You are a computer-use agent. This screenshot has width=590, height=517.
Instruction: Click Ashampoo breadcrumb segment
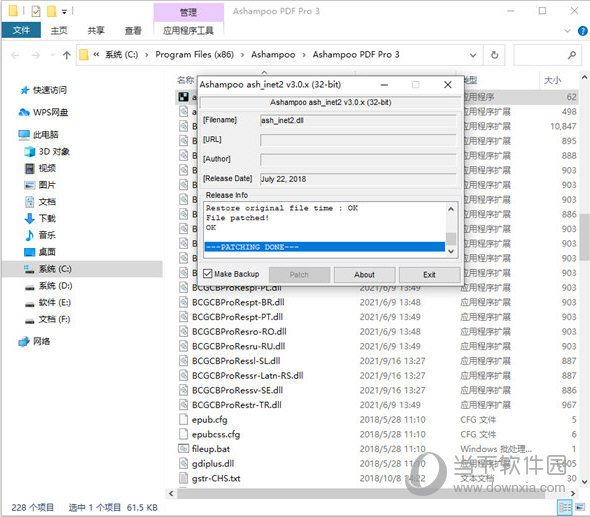tap(273, 55)
